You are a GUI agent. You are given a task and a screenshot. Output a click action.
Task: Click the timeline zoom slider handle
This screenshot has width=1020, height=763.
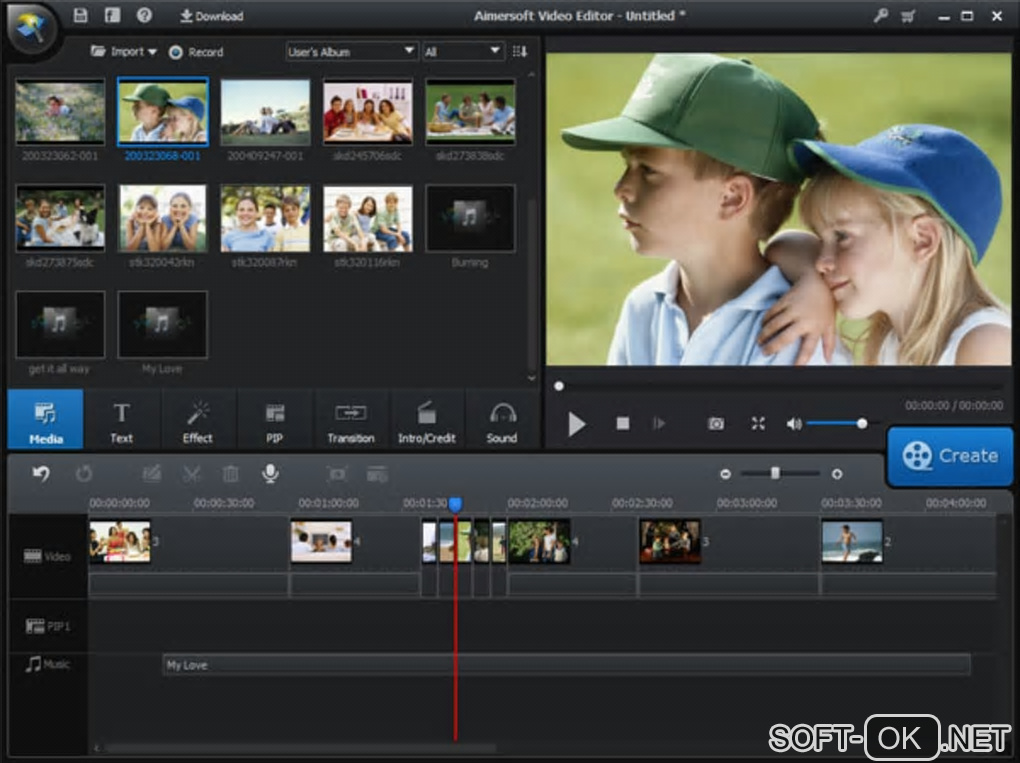775,473
